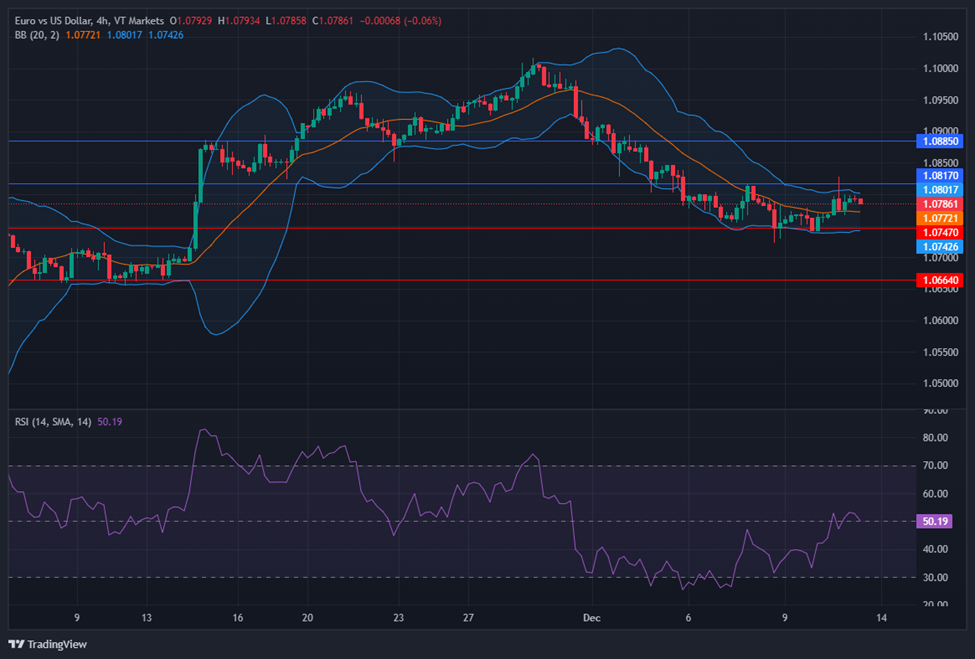Click the 14 date label on time axis
The image size is (975, 659).
point(881,617)
